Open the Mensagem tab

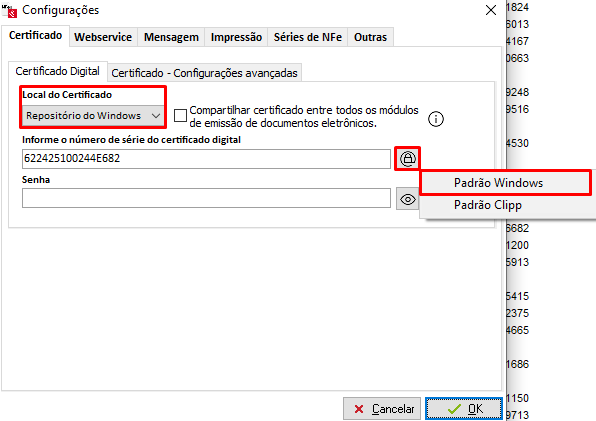pos(171,37)
